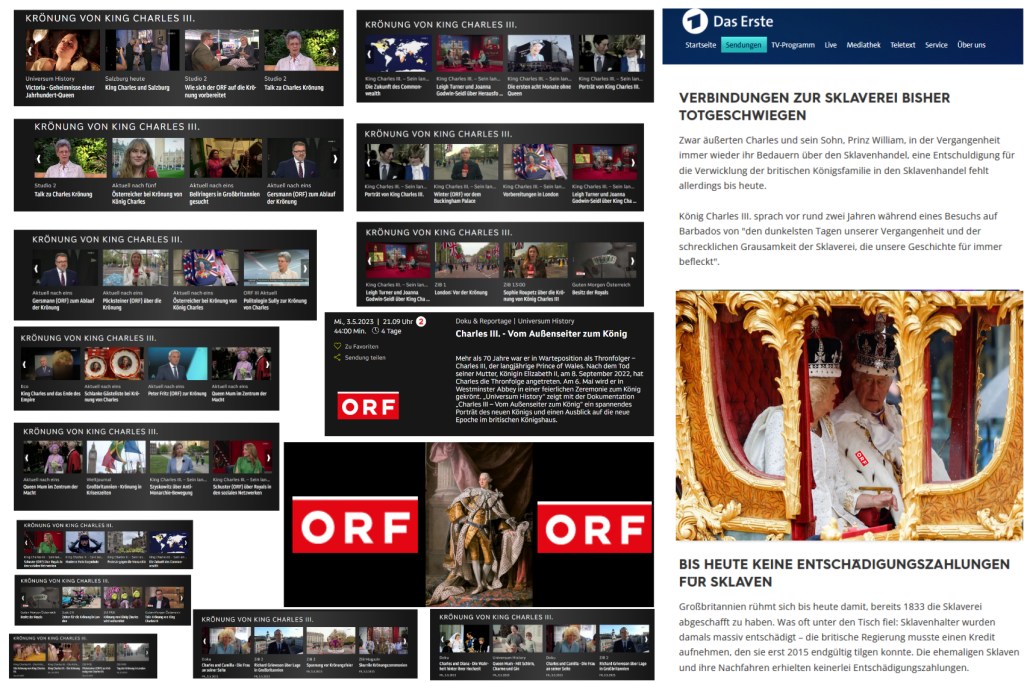The height and width of the screenshot is (683, 1024).
Task: Click the small ORF logo under Sendung teilen
Action: (x=367, y=405)
